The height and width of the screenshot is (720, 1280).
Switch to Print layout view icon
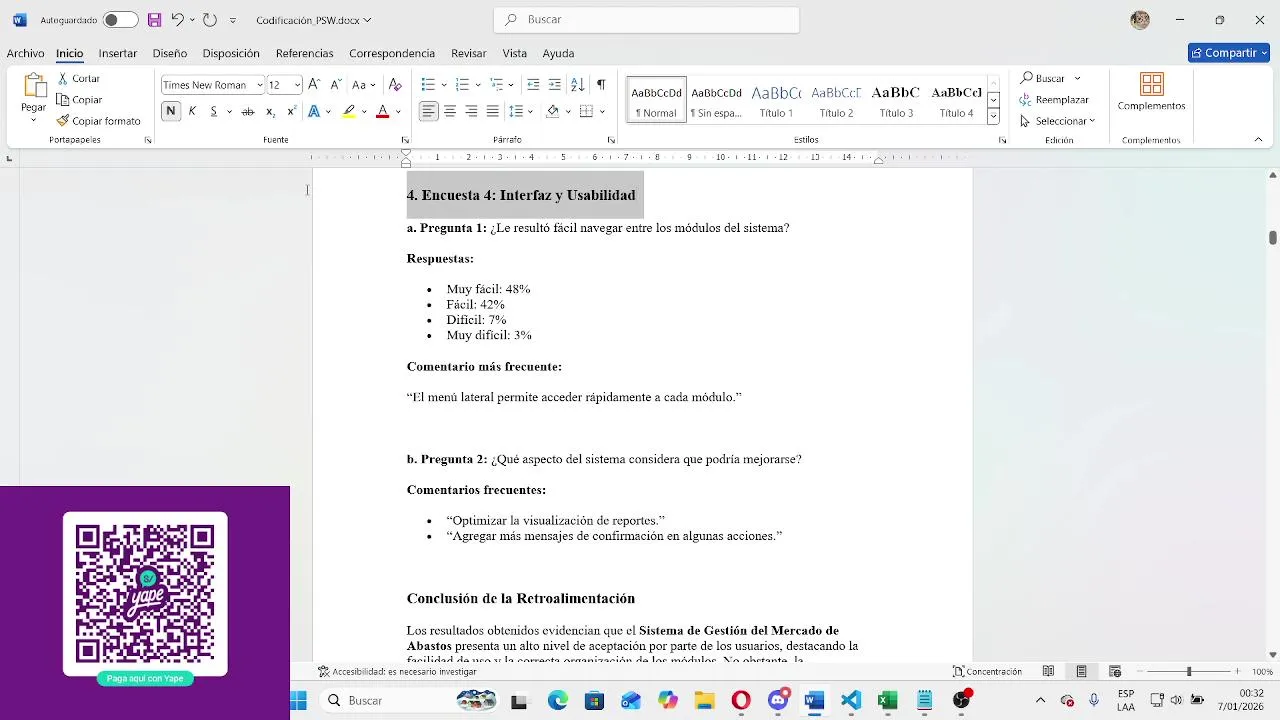[x=1081, y=672]
